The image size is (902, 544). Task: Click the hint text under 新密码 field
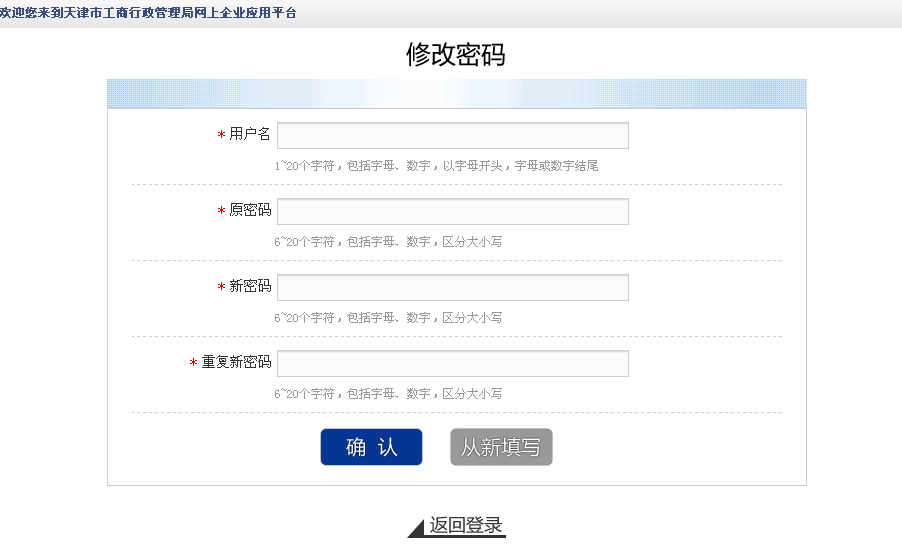[x=388, y=318]
